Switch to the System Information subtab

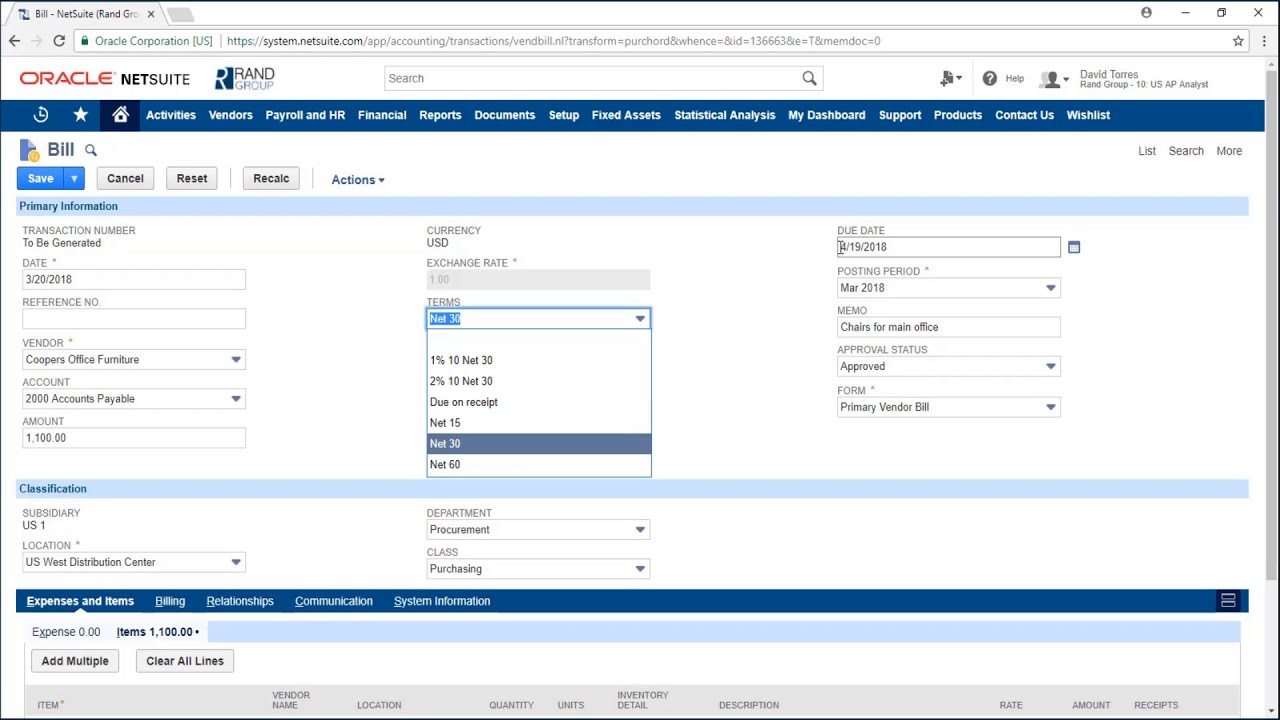[x=442, y=601]
